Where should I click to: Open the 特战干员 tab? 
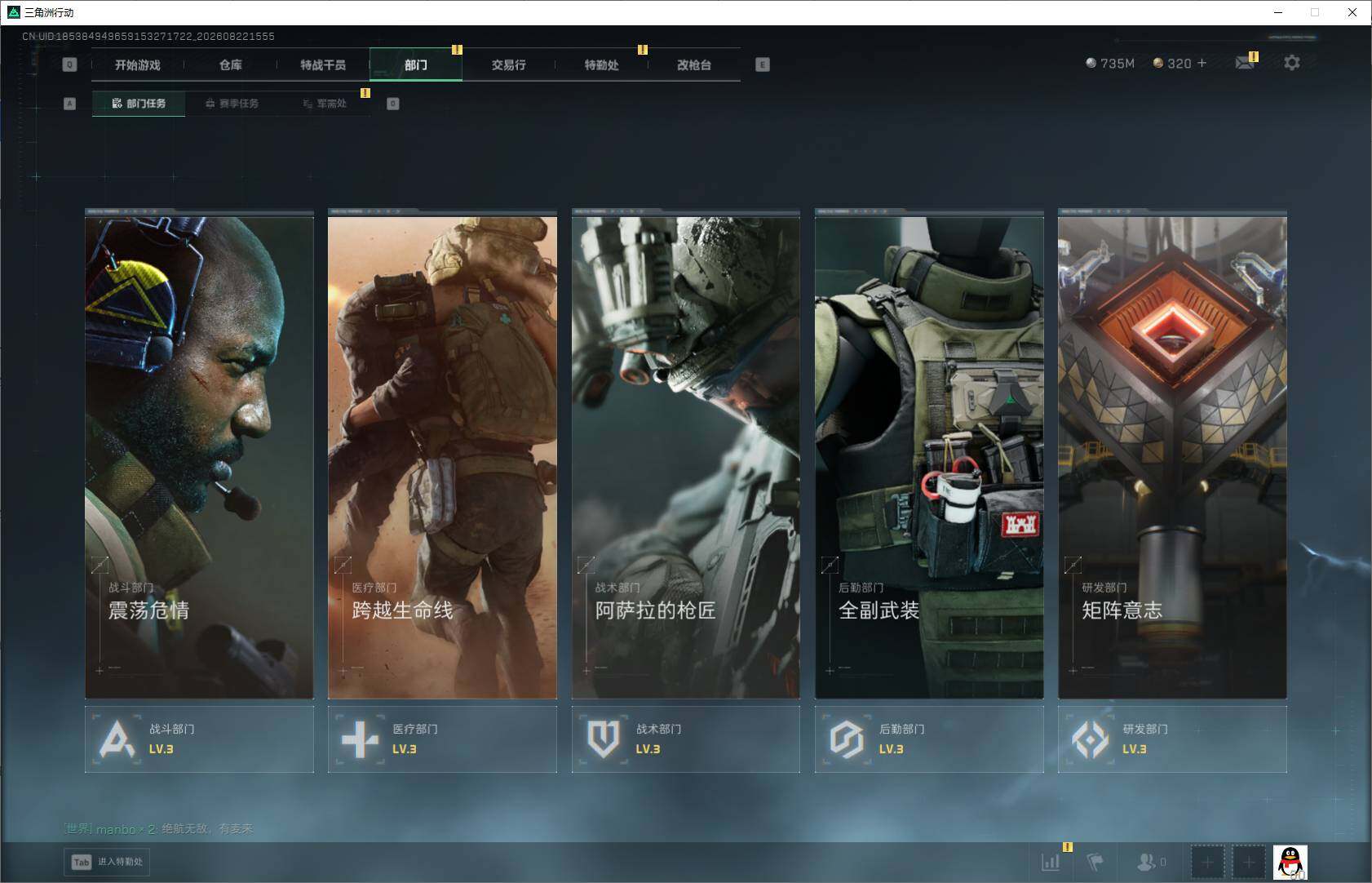[323, 64]
